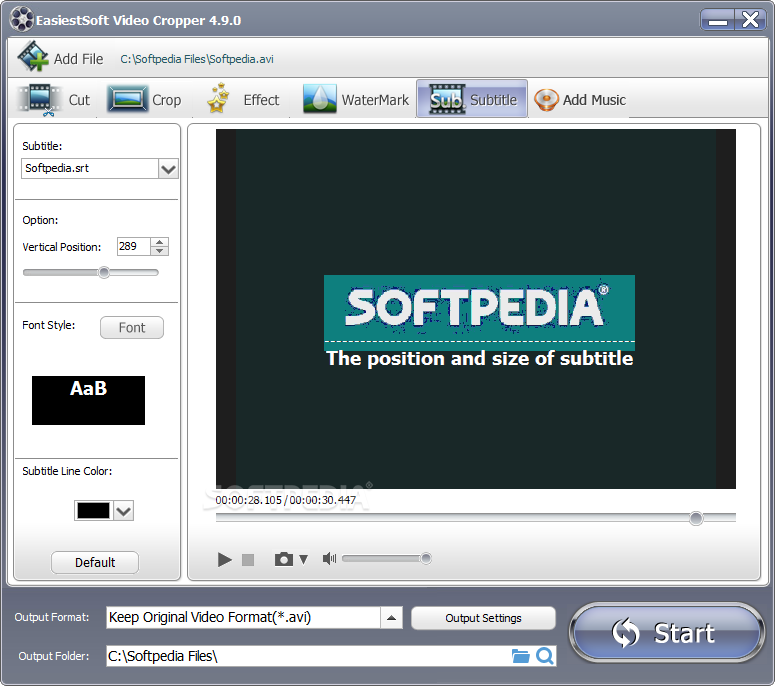Image resolution: width=775 pixels, height=686 pixels.
Task: Select the Subtitle tab
Action: (x=472, y=99)
